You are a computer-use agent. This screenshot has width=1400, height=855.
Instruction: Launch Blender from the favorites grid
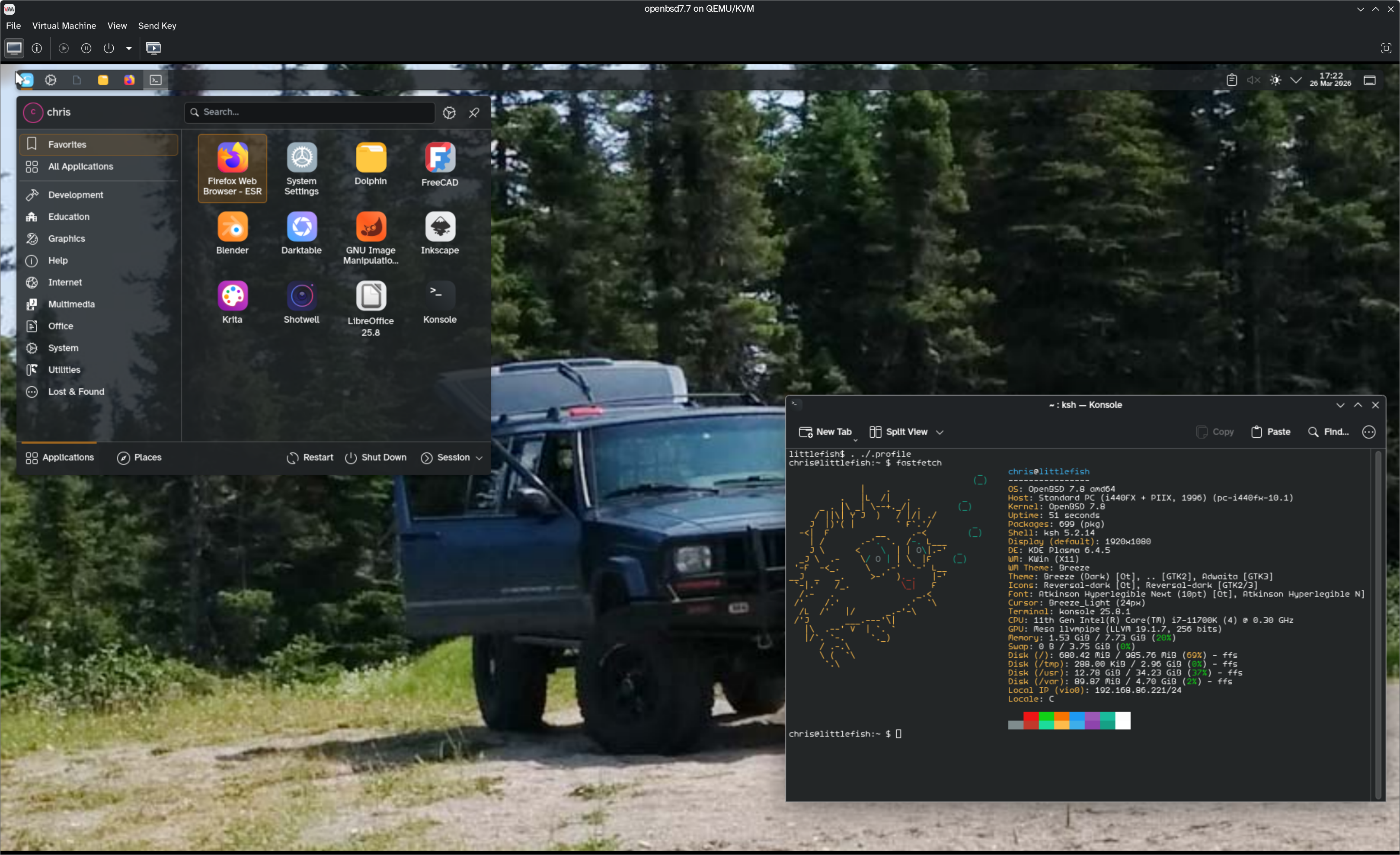(232, 227)
